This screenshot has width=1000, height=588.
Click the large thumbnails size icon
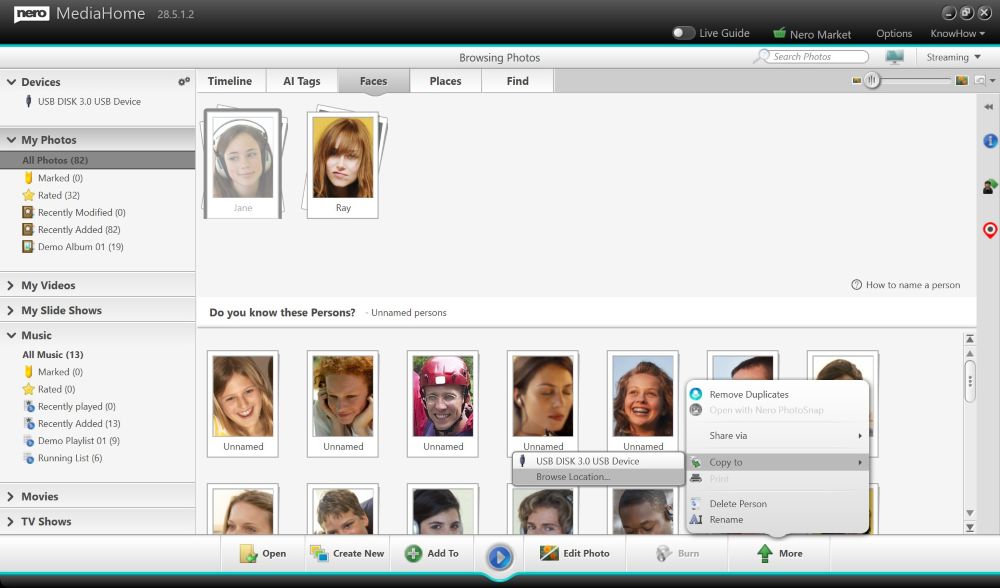[962, 80]
